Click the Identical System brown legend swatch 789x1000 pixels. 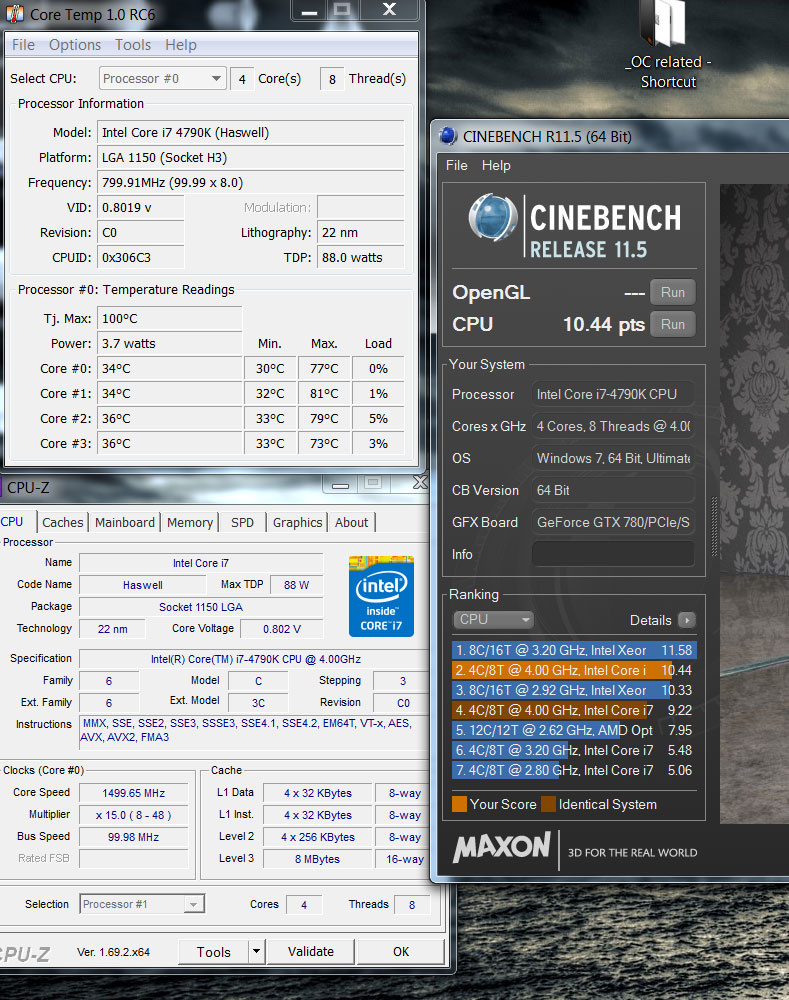coord(549,804)
